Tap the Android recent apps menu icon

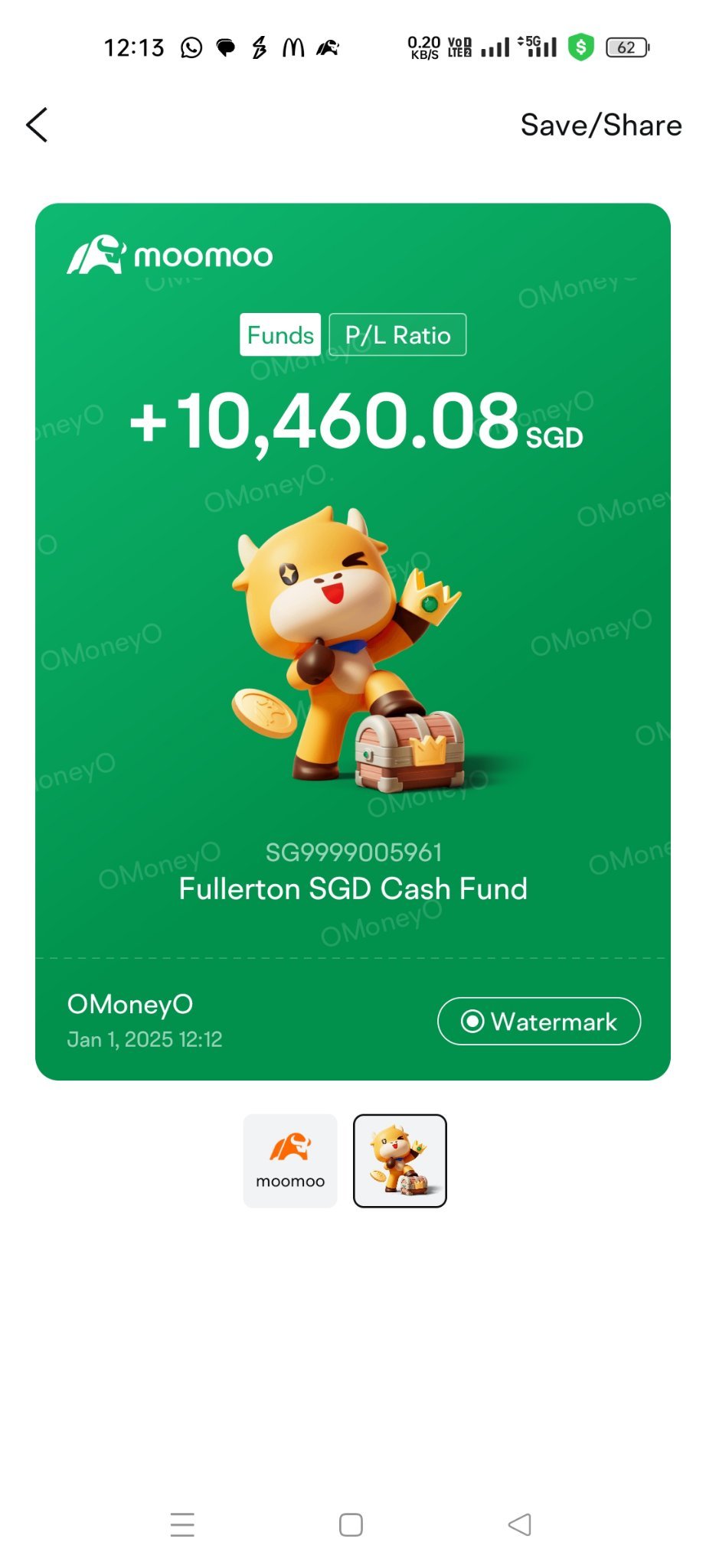182,1524
